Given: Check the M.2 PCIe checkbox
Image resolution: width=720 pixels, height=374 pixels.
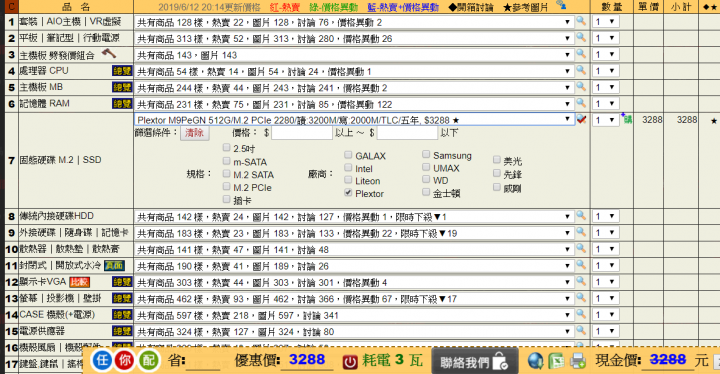Looking at the screenshot, I should [226, 187].
